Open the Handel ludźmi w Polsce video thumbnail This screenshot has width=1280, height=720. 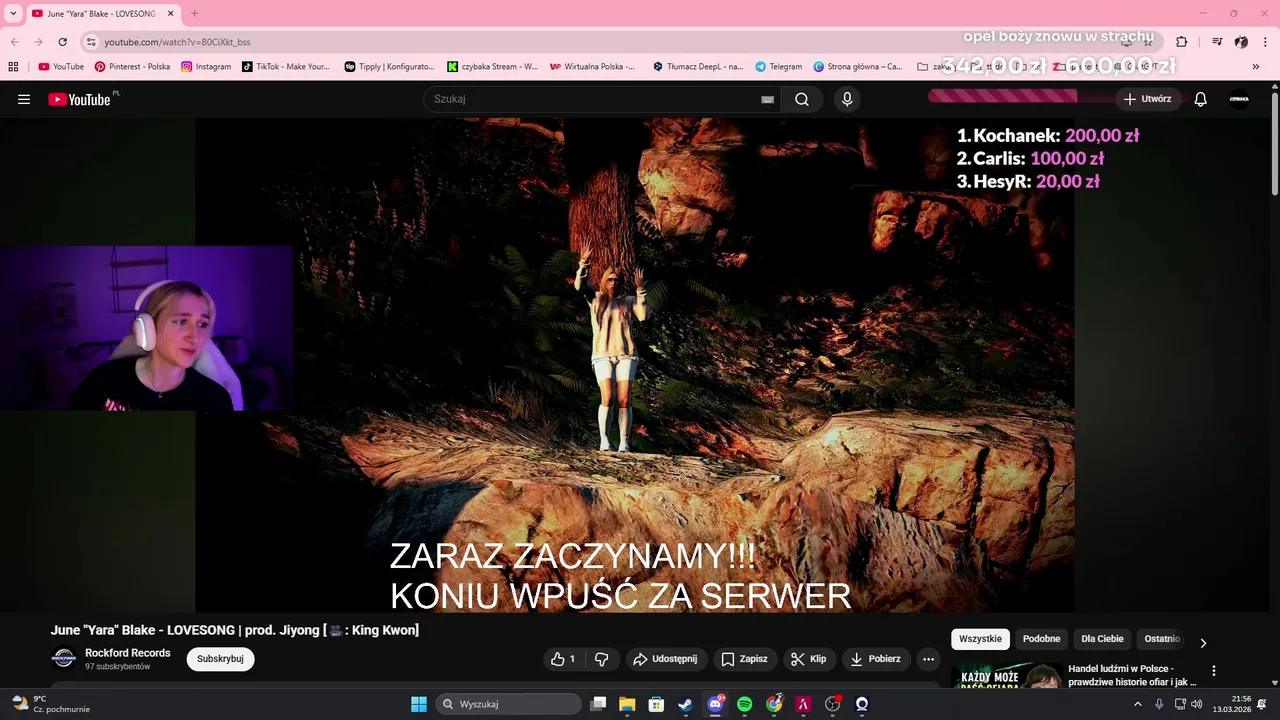coord(1006,675)
